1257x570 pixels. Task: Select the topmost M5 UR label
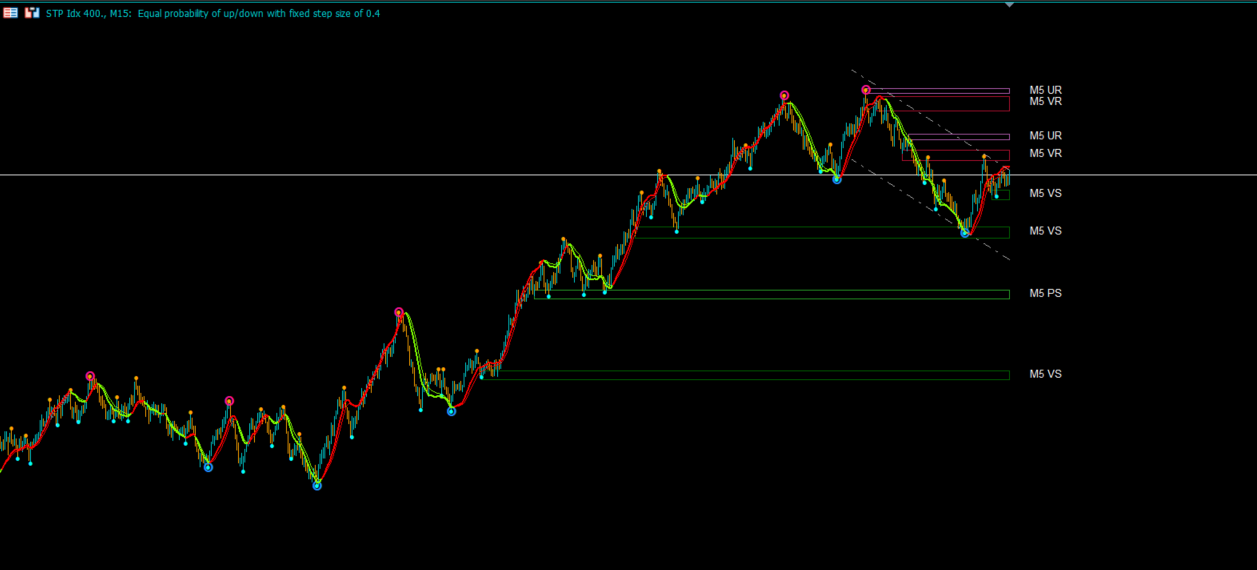click(1045, 90)
